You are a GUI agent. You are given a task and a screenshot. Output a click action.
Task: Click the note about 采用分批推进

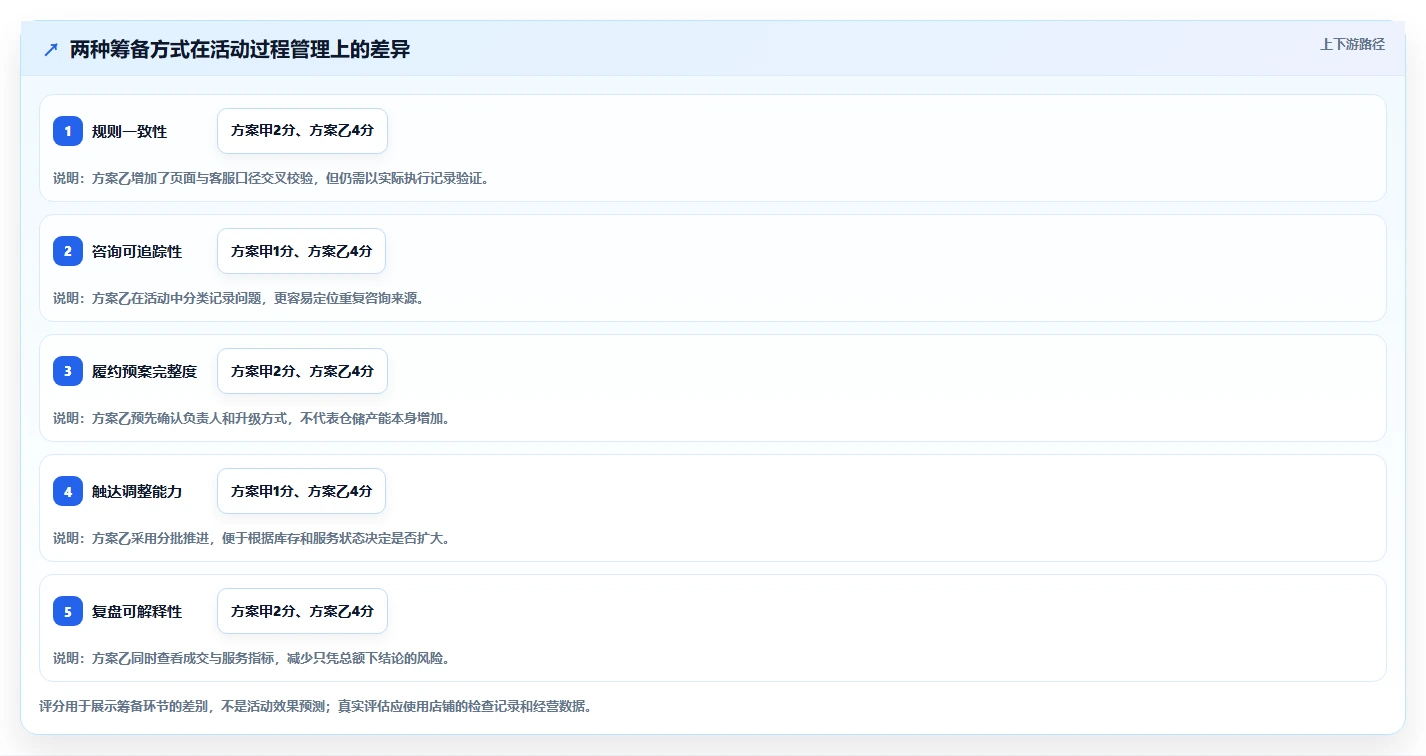click(x=251, y=538)
